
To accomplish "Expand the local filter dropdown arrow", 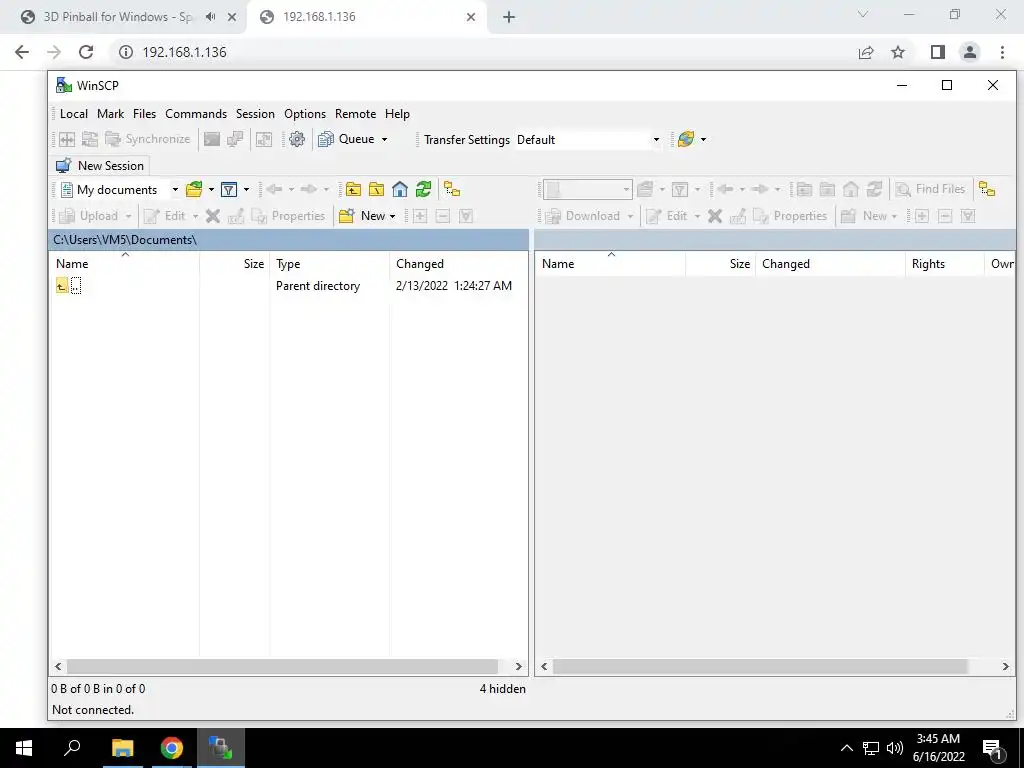I will (246, 189).
